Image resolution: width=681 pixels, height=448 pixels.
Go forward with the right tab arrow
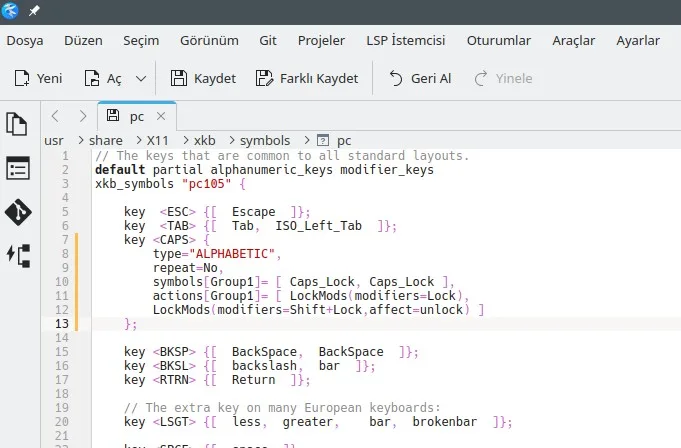click(83, 116)
